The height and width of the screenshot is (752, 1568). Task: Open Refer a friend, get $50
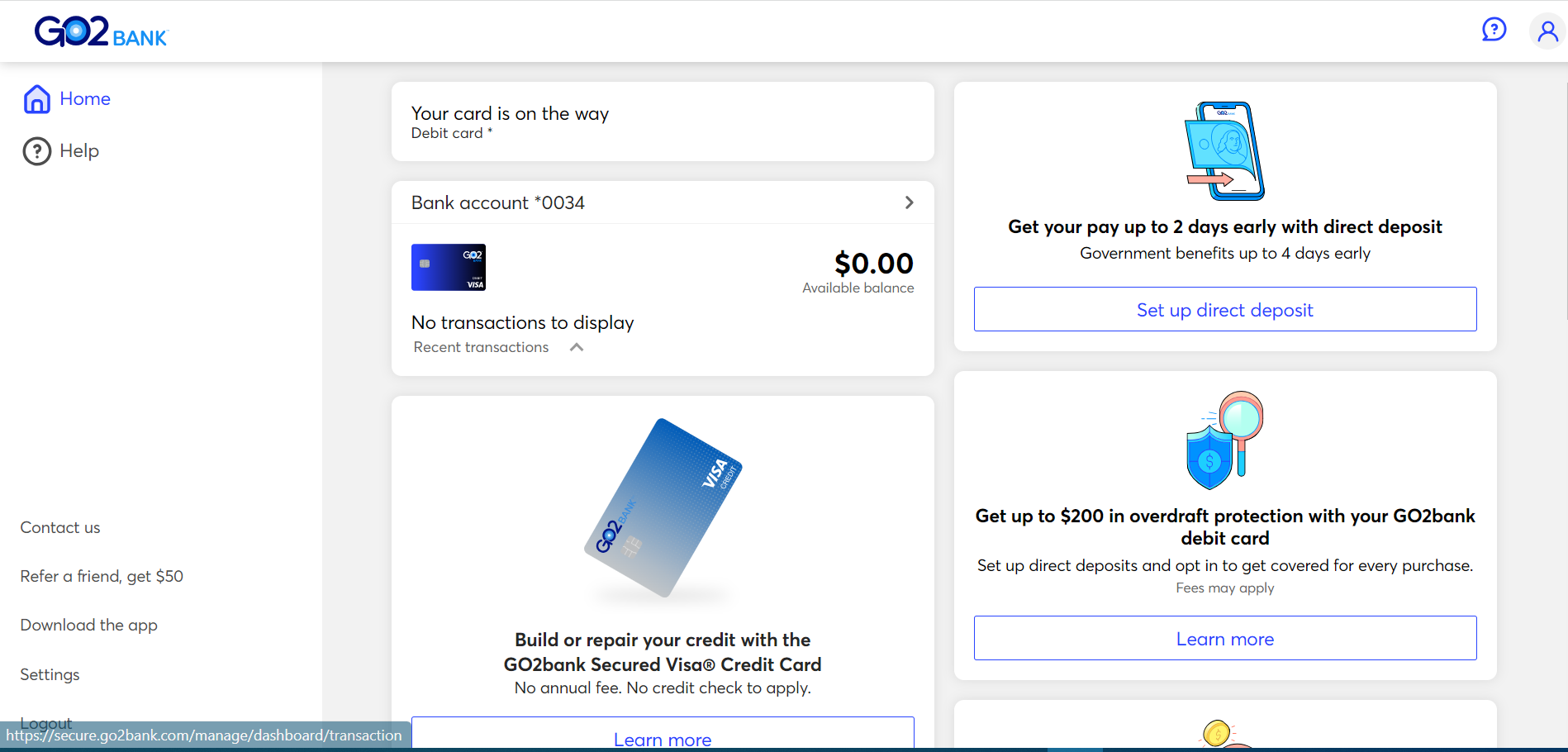pyautogui.click(x=102, y=576)
